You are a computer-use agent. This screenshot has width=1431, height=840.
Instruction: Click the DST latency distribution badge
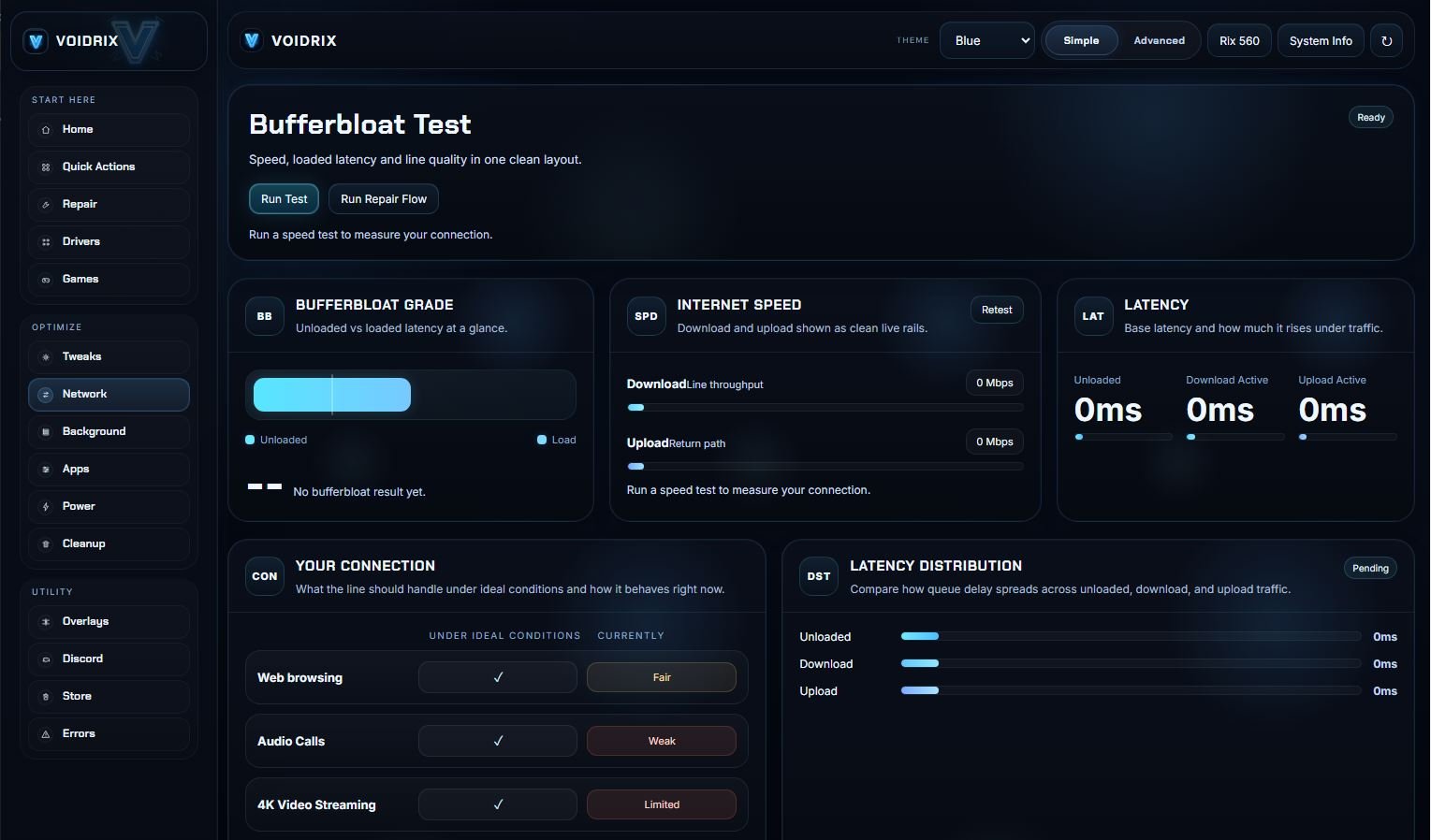(x=819, y=576)
